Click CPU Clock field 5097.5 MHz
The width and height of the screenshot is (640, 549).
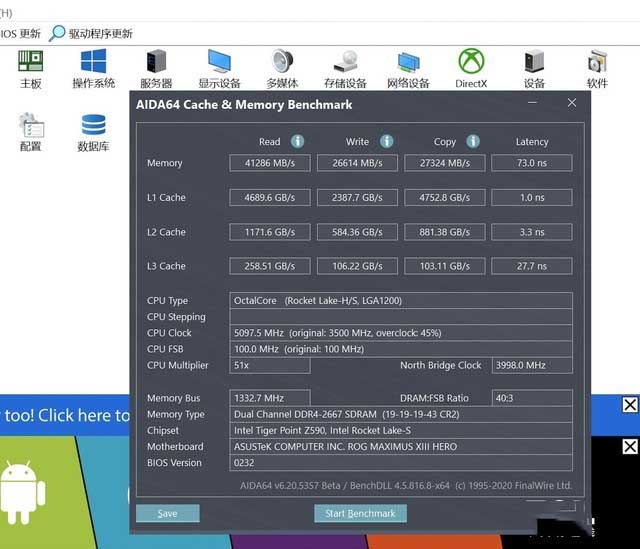point(401,333)
